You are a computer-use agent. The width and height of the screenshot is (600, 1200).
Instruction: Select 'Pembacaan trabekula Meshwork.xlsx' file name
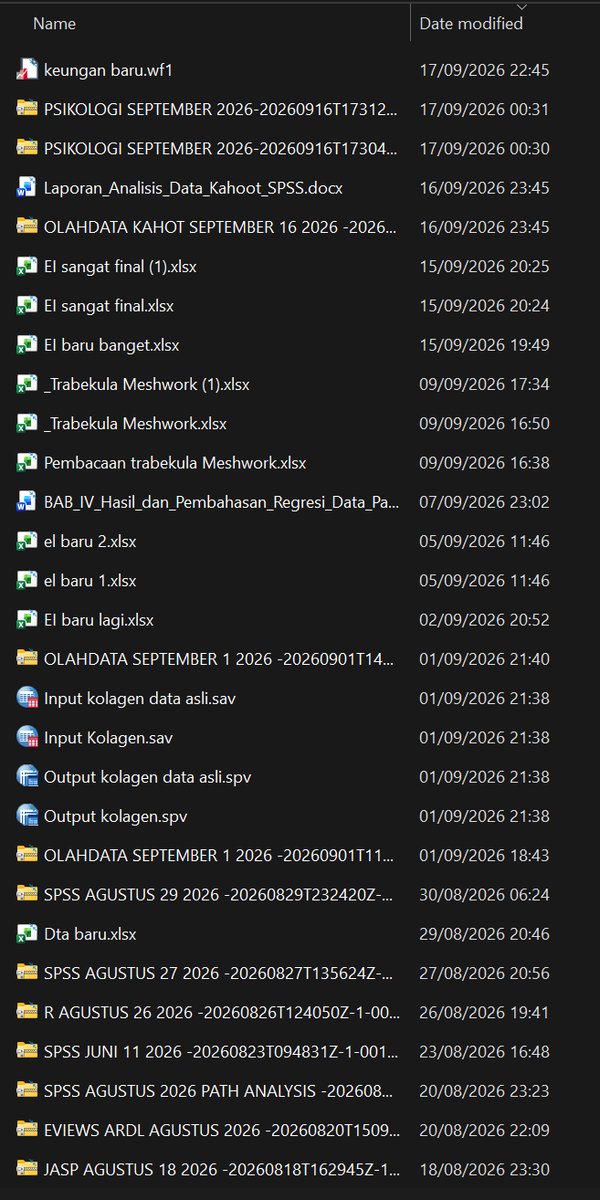175,463
